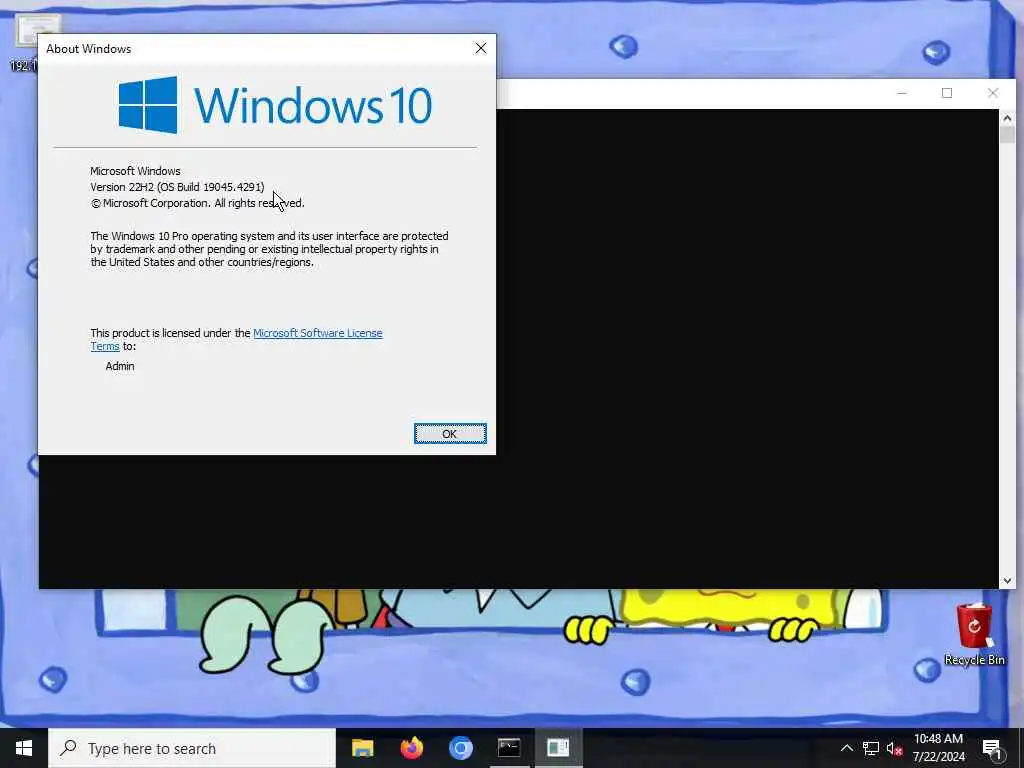1024x768 pixels.
Task: Click the 'Admin' licensee name
Action: (120, 366)
